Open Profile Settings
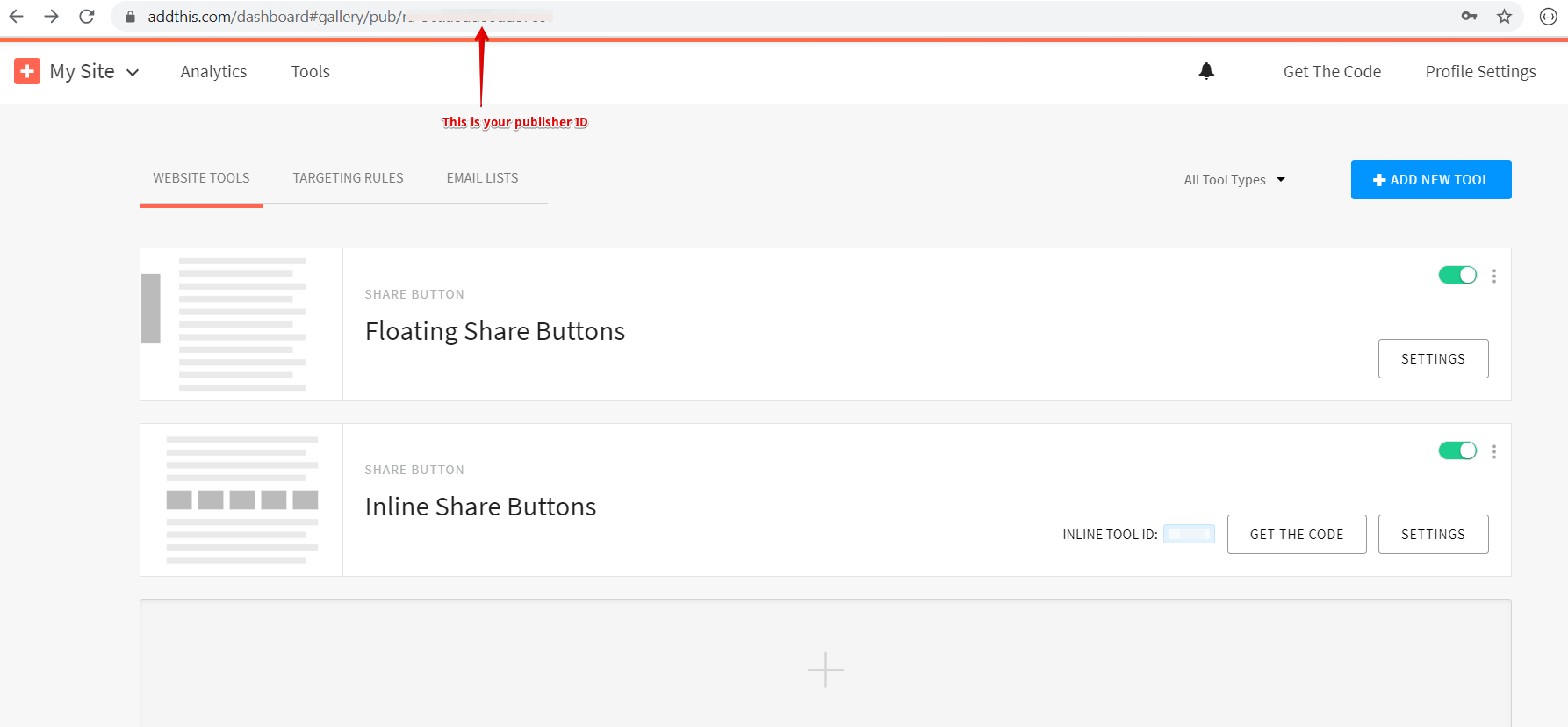This screenshot has height=727, width=1568. coord(1480,72)
